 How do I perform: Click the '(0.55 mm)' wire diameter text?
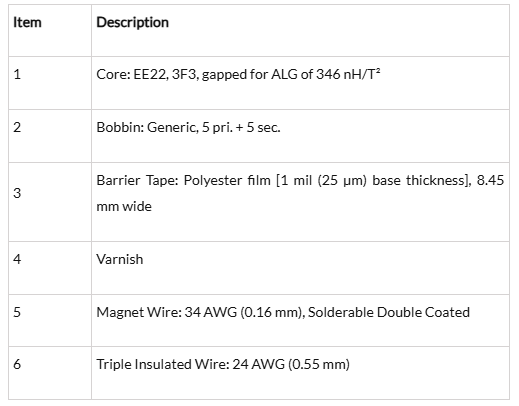pos(319,364)
